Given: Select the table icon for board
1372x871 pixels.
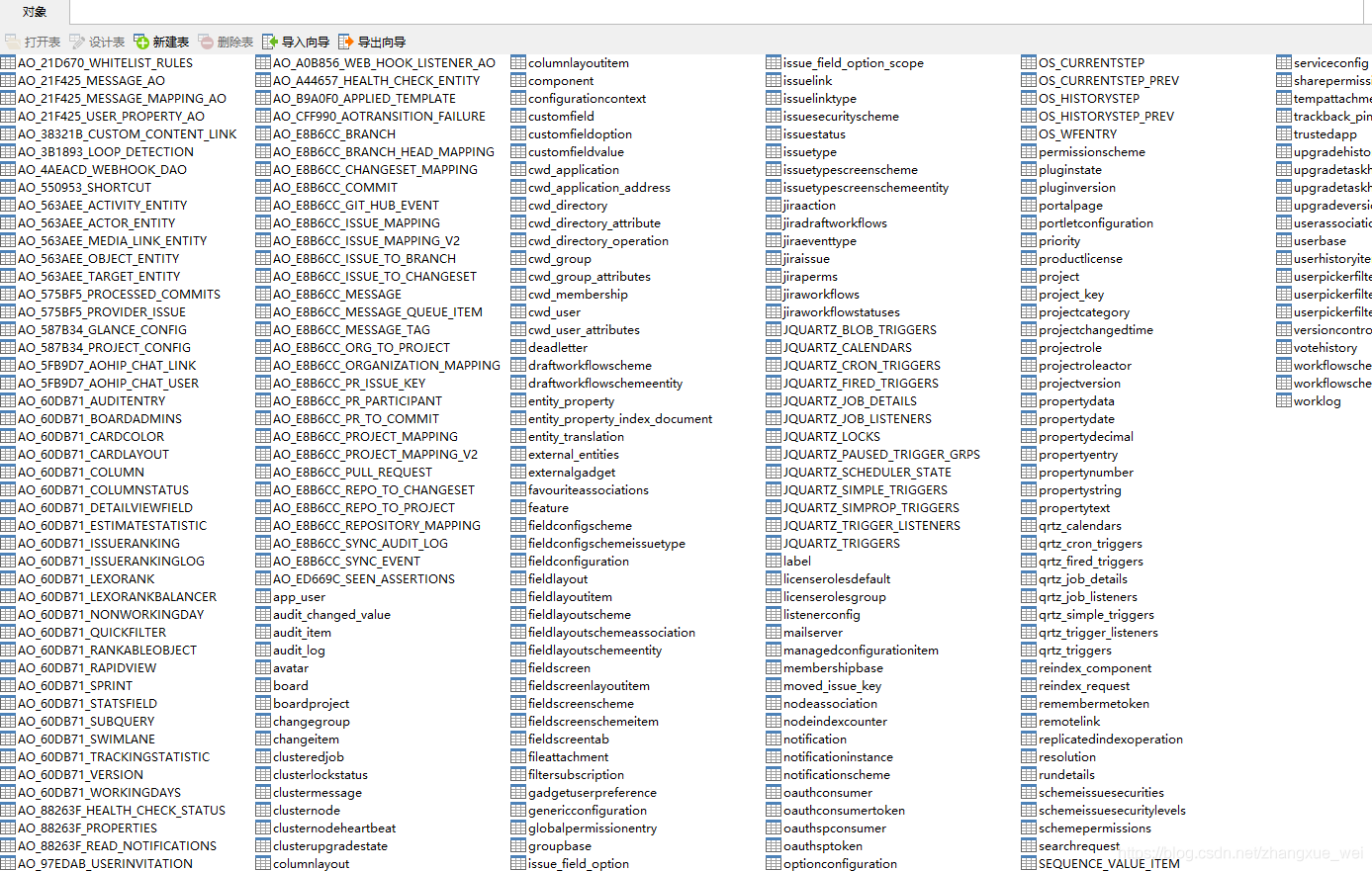Looking at the screenshot, I should pos(263,685).
